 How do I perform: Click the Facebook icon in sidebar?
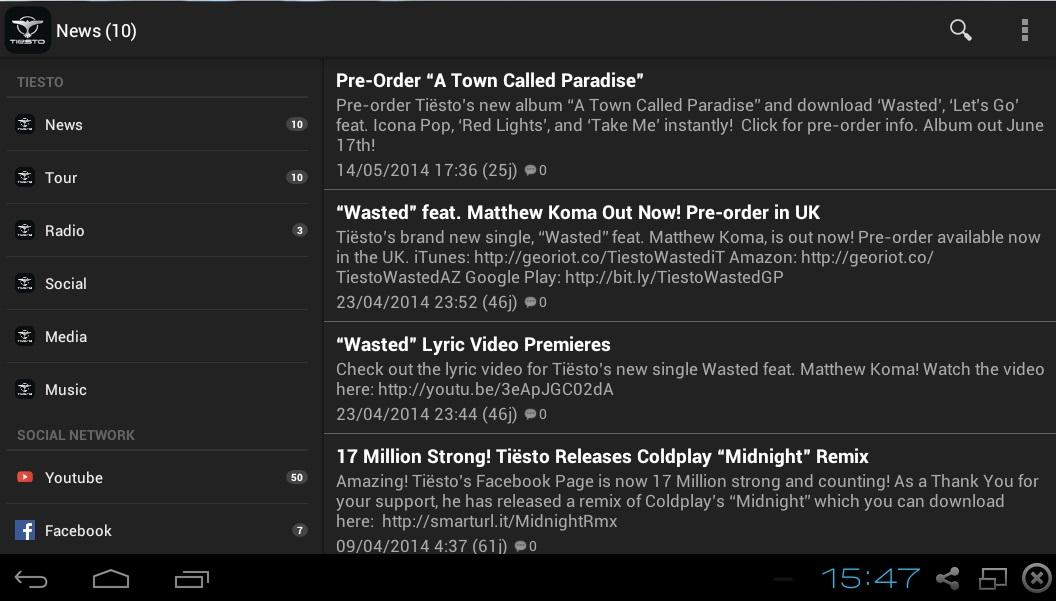pos(25,530)
